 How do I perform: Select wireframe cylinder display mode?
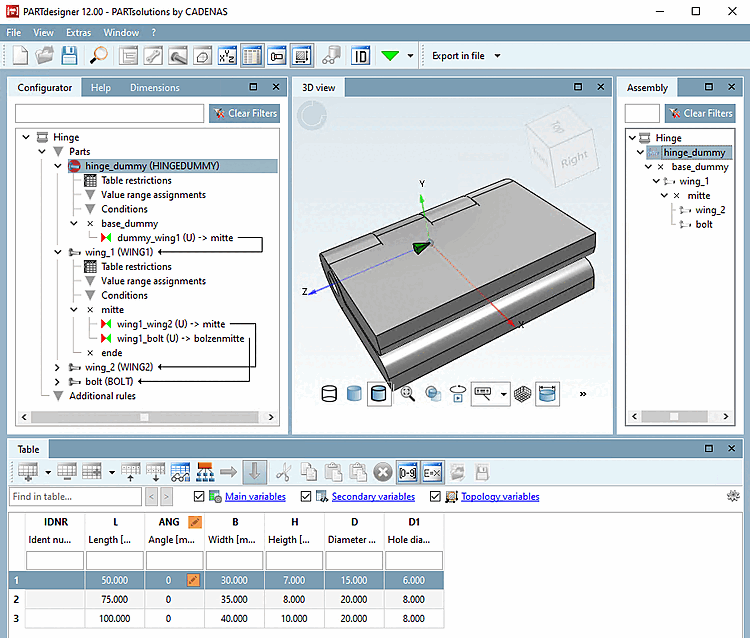tap(328, 393)
